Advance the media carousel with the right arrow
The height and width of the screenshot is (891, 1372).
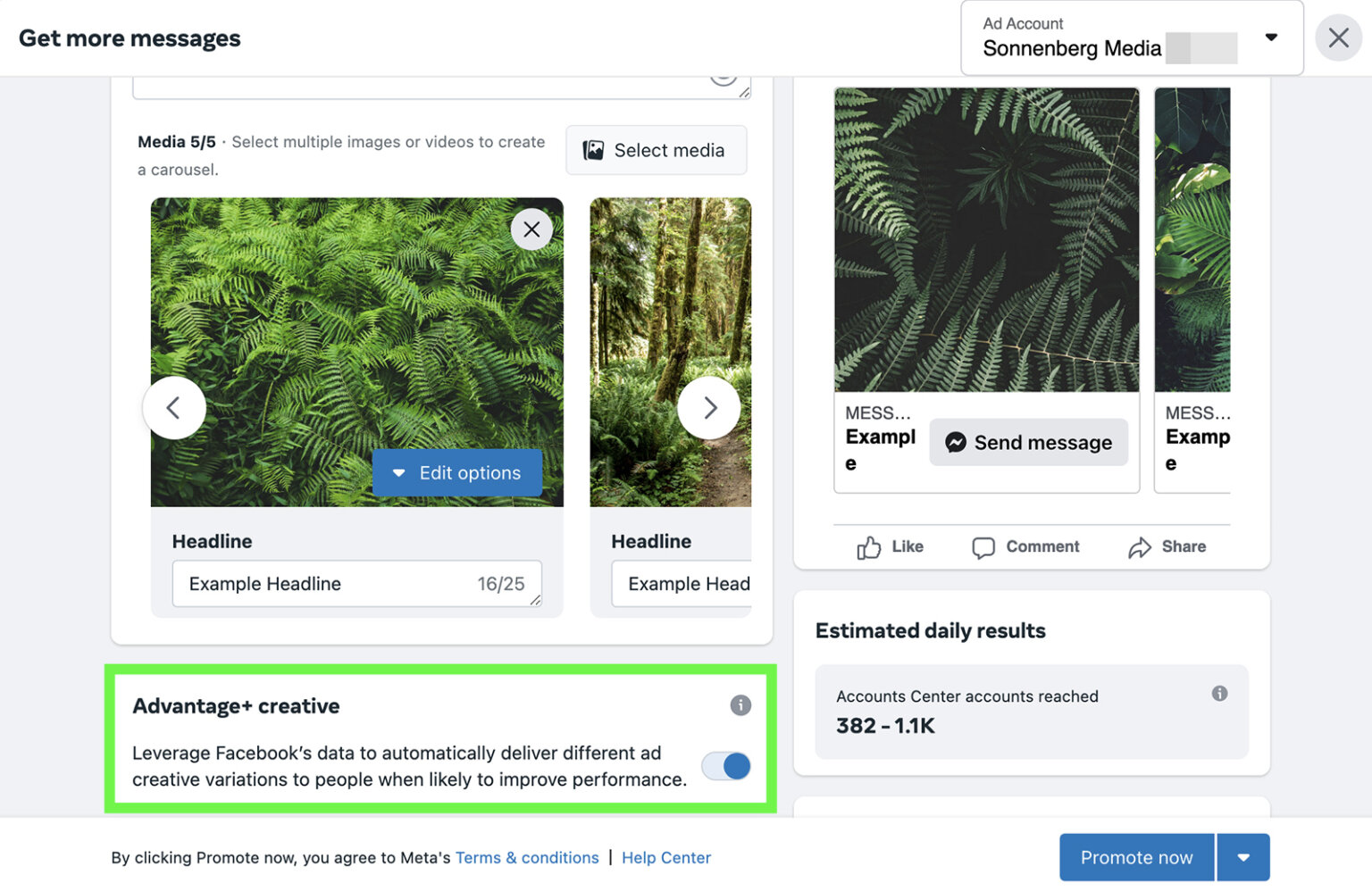[709, 407]
